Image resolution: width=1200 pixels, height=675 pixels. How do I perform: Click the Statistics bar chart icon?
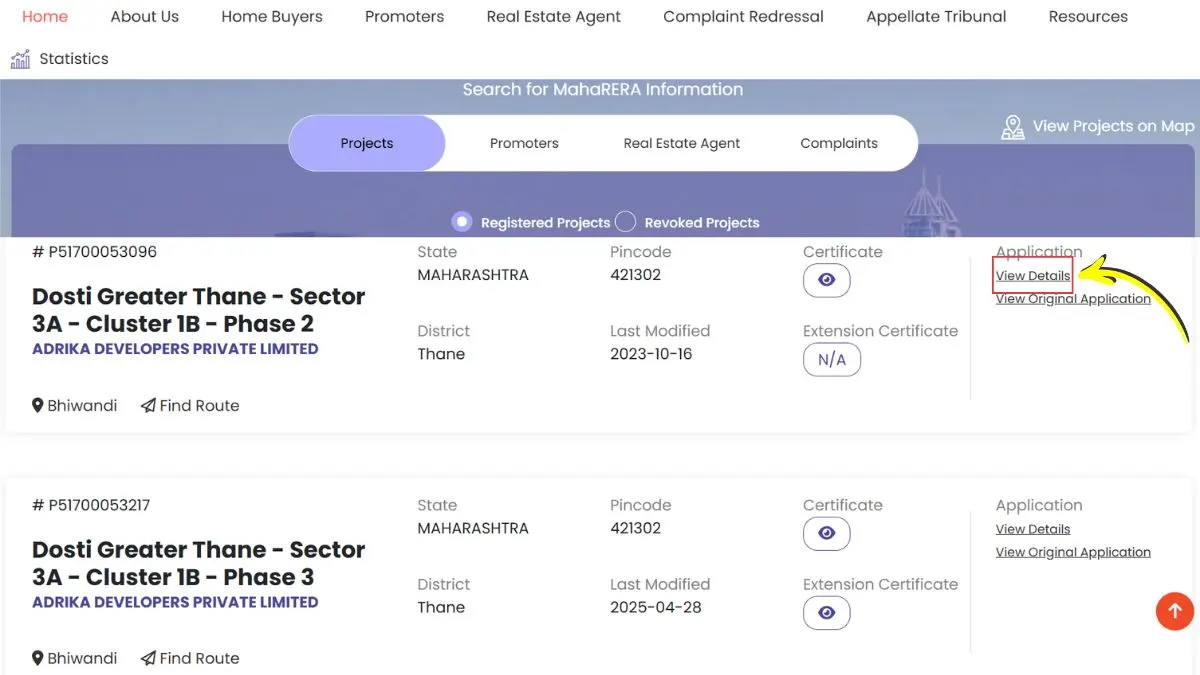20,59
